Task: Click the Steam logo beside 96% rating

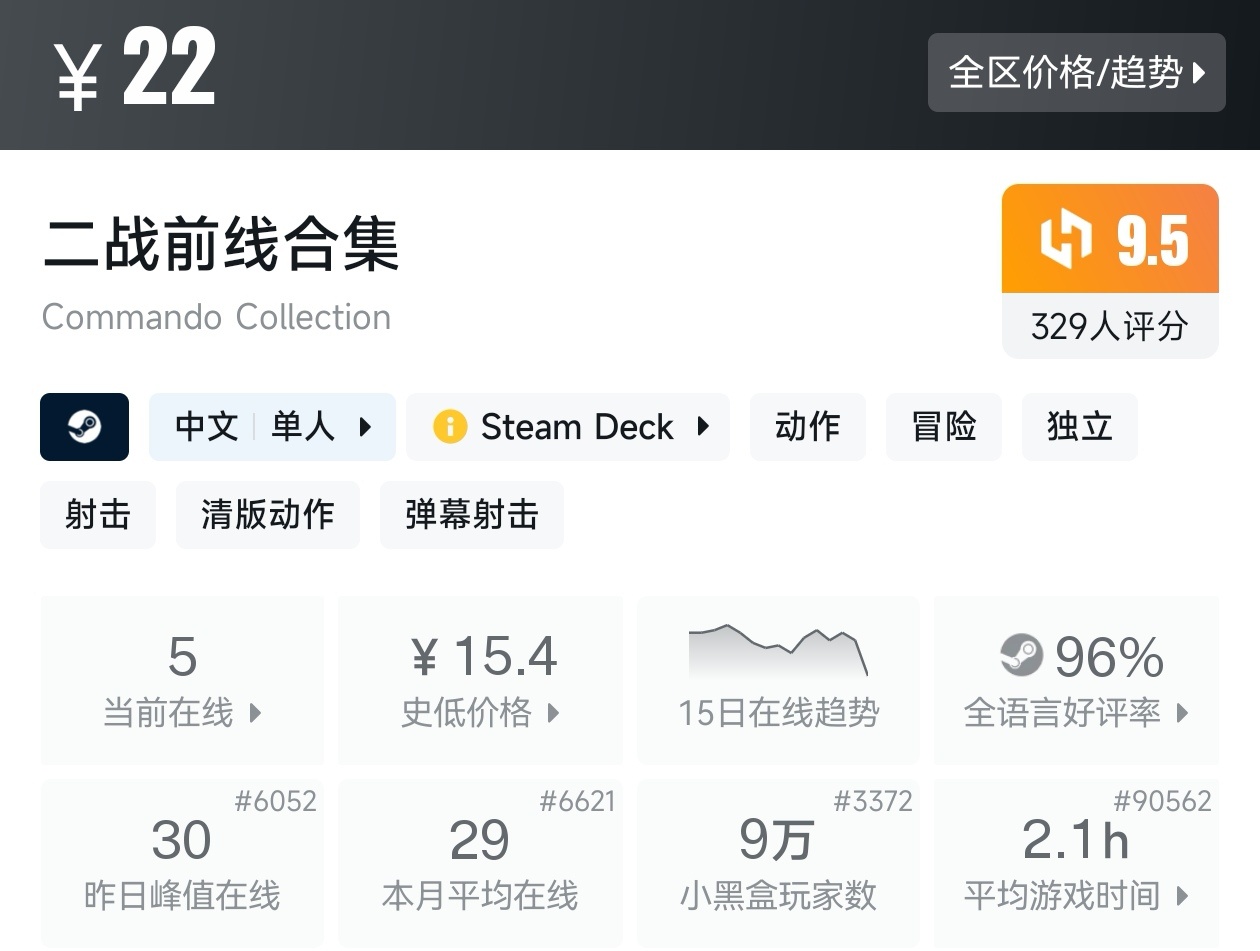Action: [x=1021, y=656]
